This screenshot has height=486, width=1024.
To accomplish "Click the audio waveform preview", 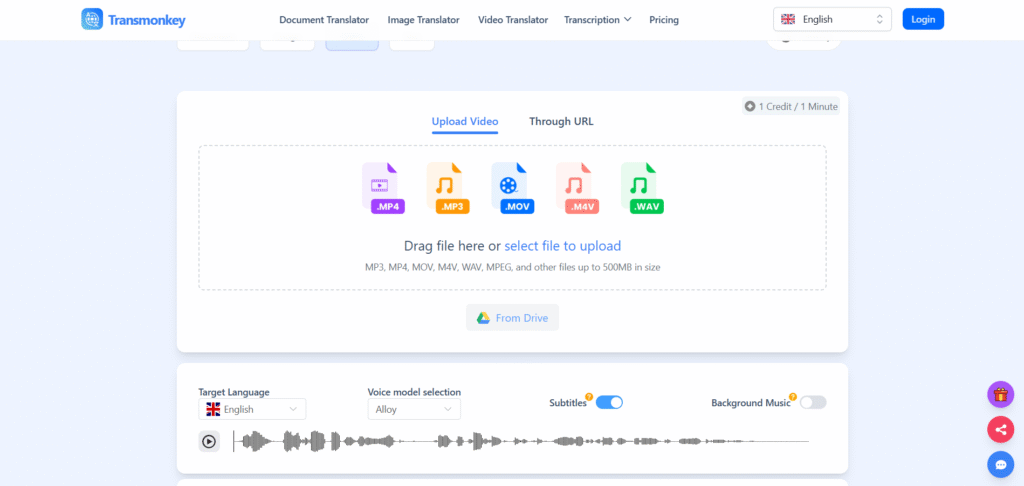I will [x=521, y=442].
